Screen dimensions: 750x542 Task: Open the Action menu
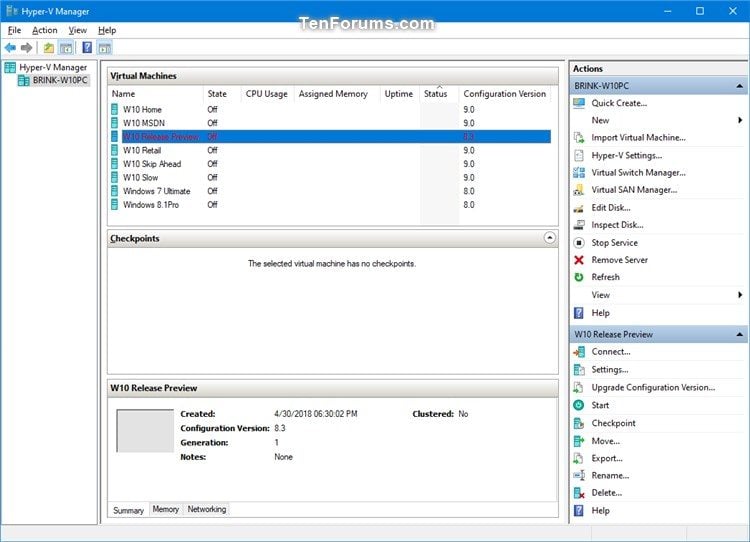coord(44,30)
